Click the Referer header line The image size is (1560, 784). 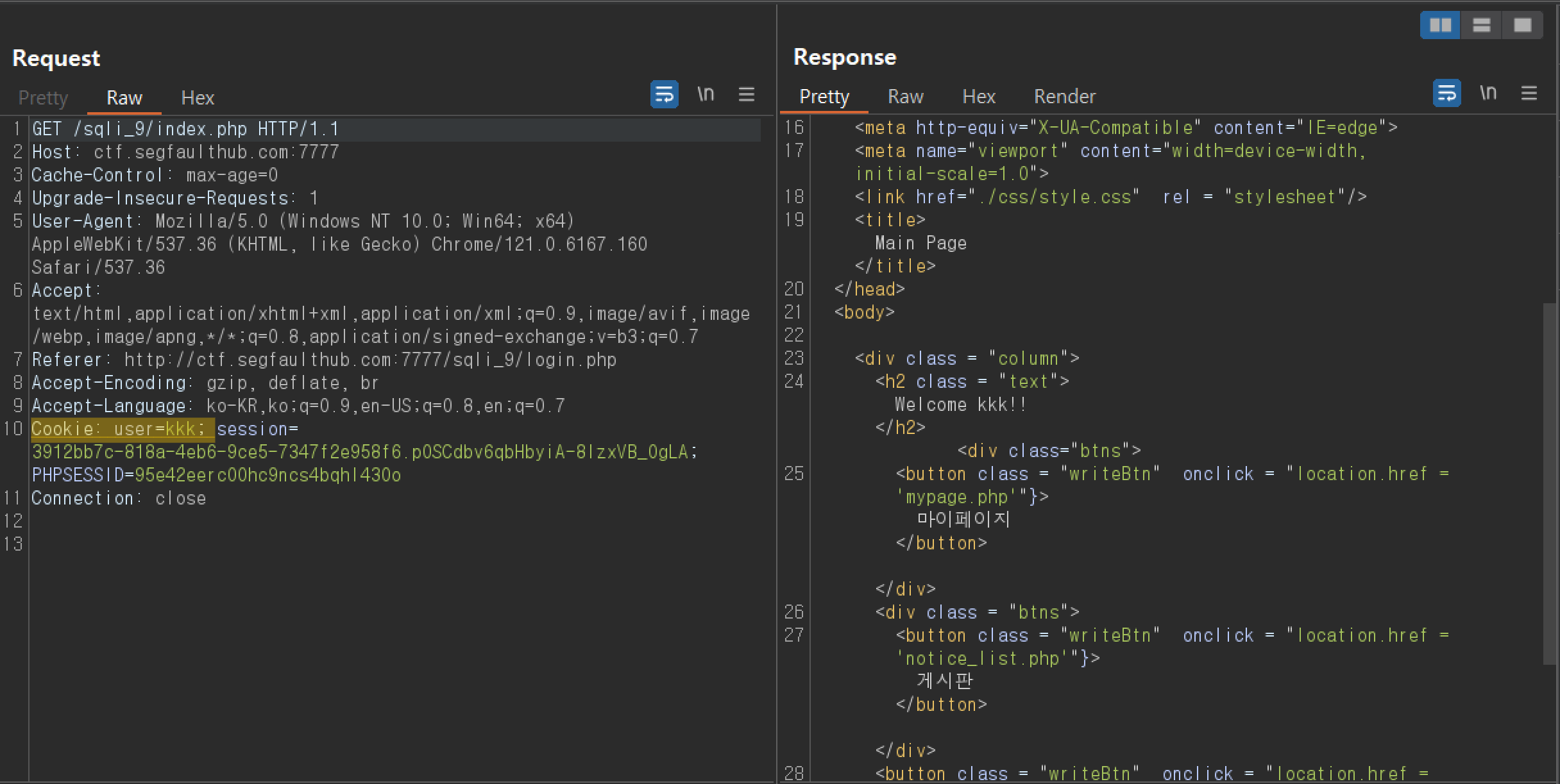(324, 360)
